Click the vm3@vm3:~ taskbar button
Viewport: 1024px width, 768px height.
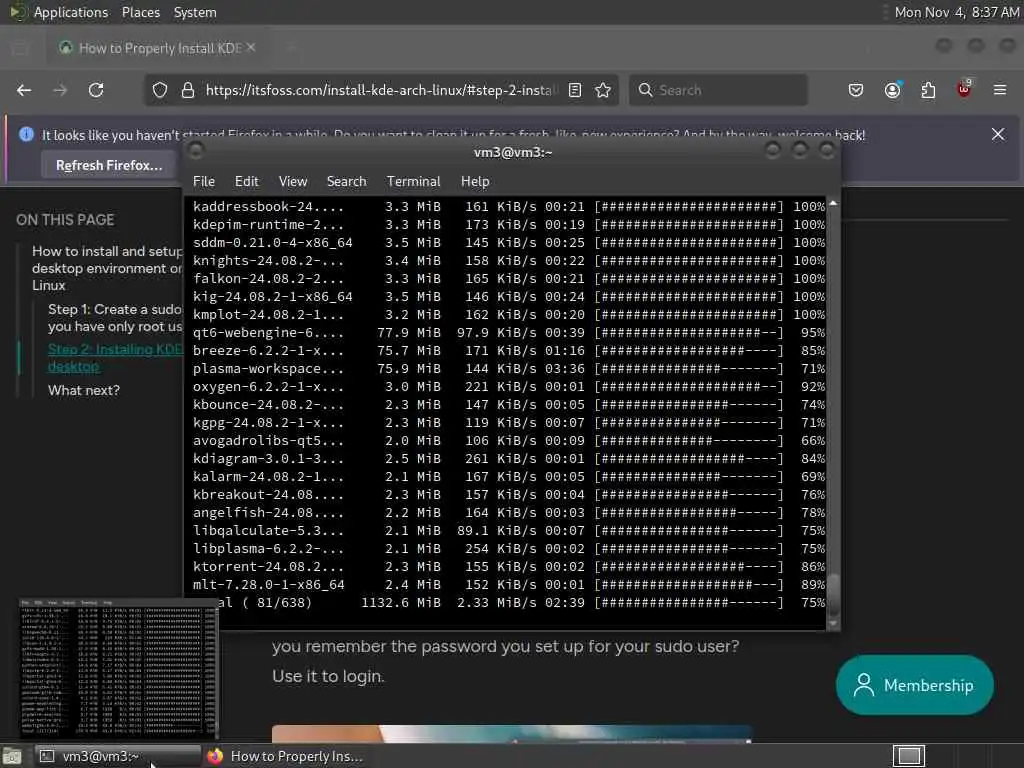click(x=118, y=756)
